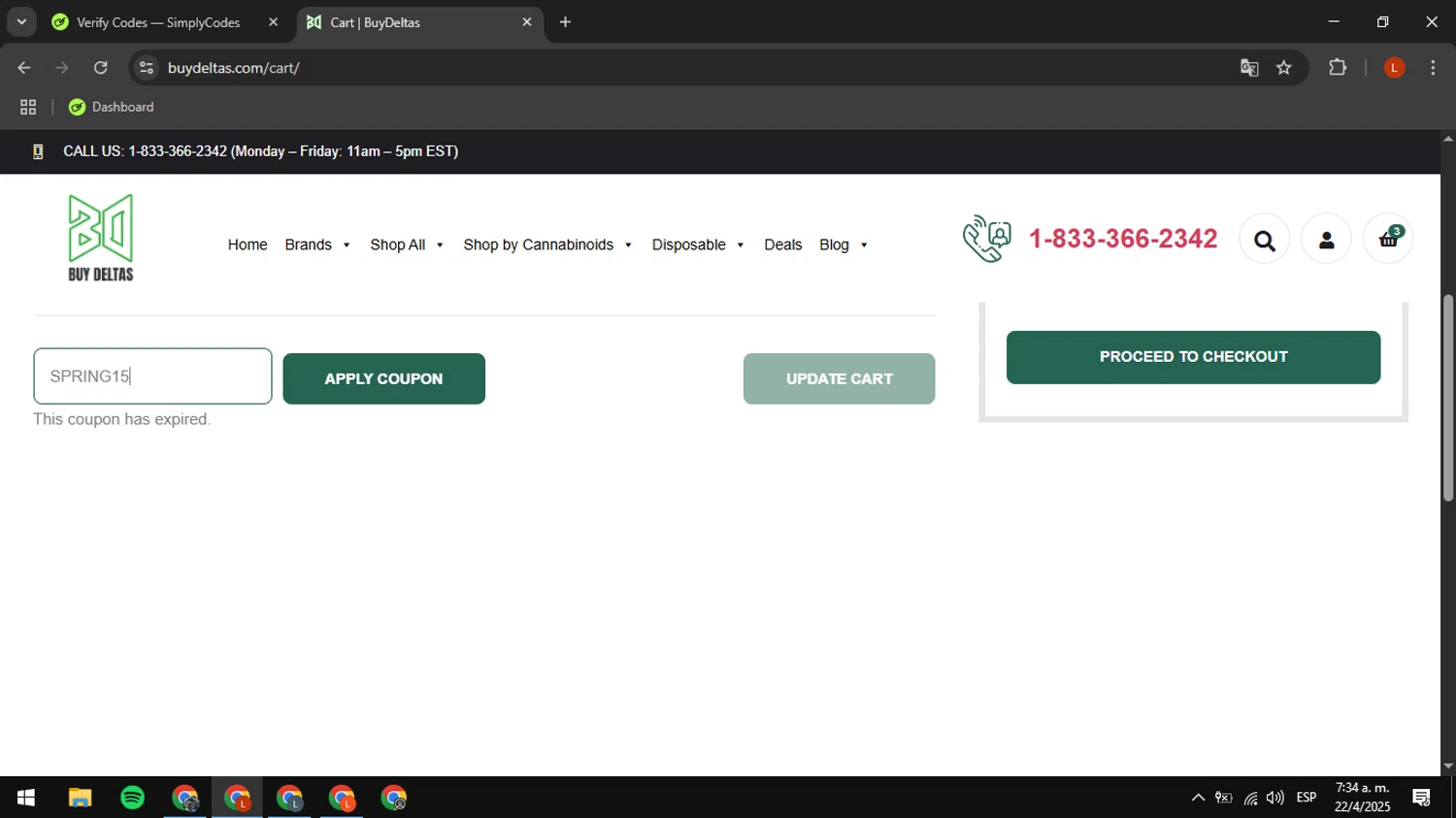Click the coupon code field with SPRING15
The height and width of the screenshot is (818, 1456).
pyautogui.click(x=152, y=376)
